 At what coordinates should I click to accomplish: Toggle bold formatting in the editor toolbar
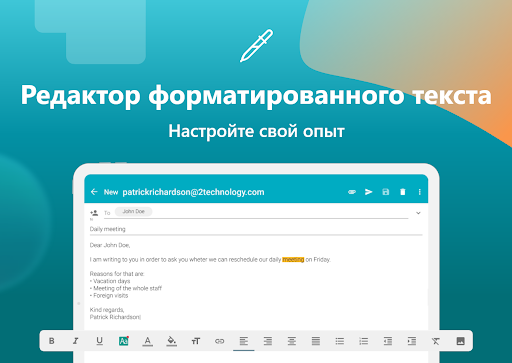click(52, 341)
